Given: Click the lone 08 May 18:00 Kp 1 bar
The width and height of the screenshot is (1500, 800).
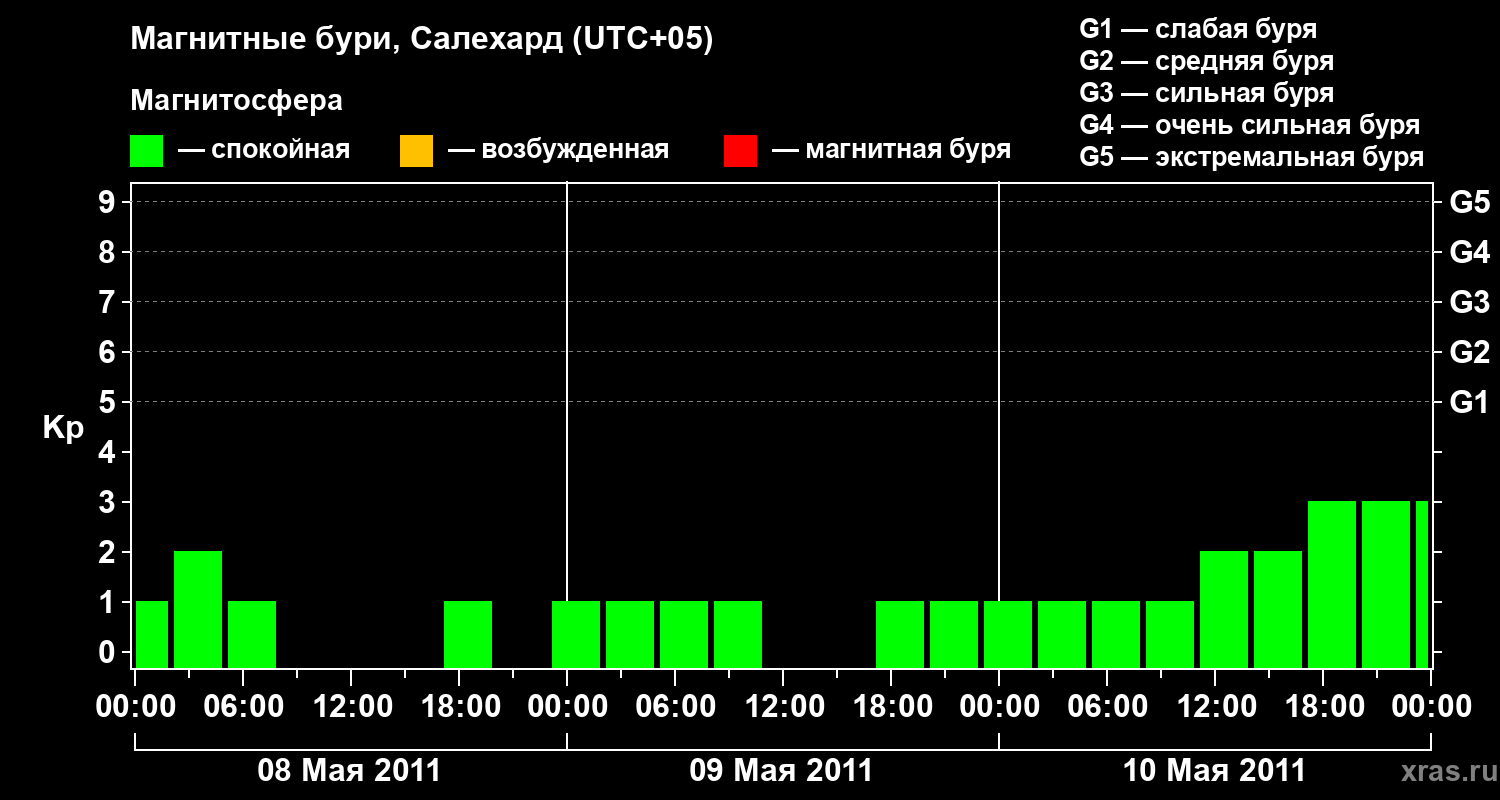Looking at the screenshot, I should (468, 635).
